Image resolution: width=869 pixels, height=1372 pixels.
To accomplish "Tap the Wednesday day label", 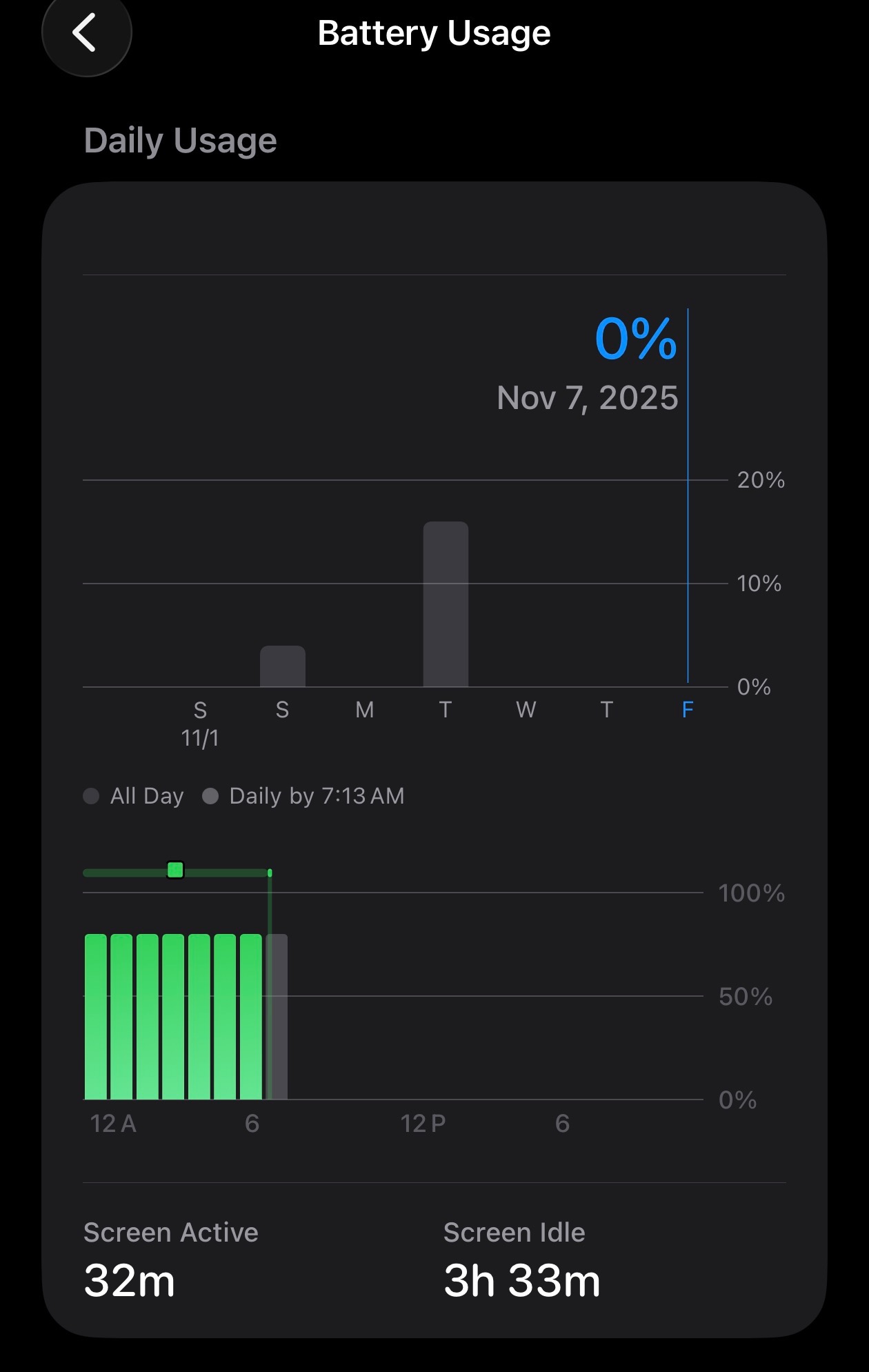I will pos(526,709).
